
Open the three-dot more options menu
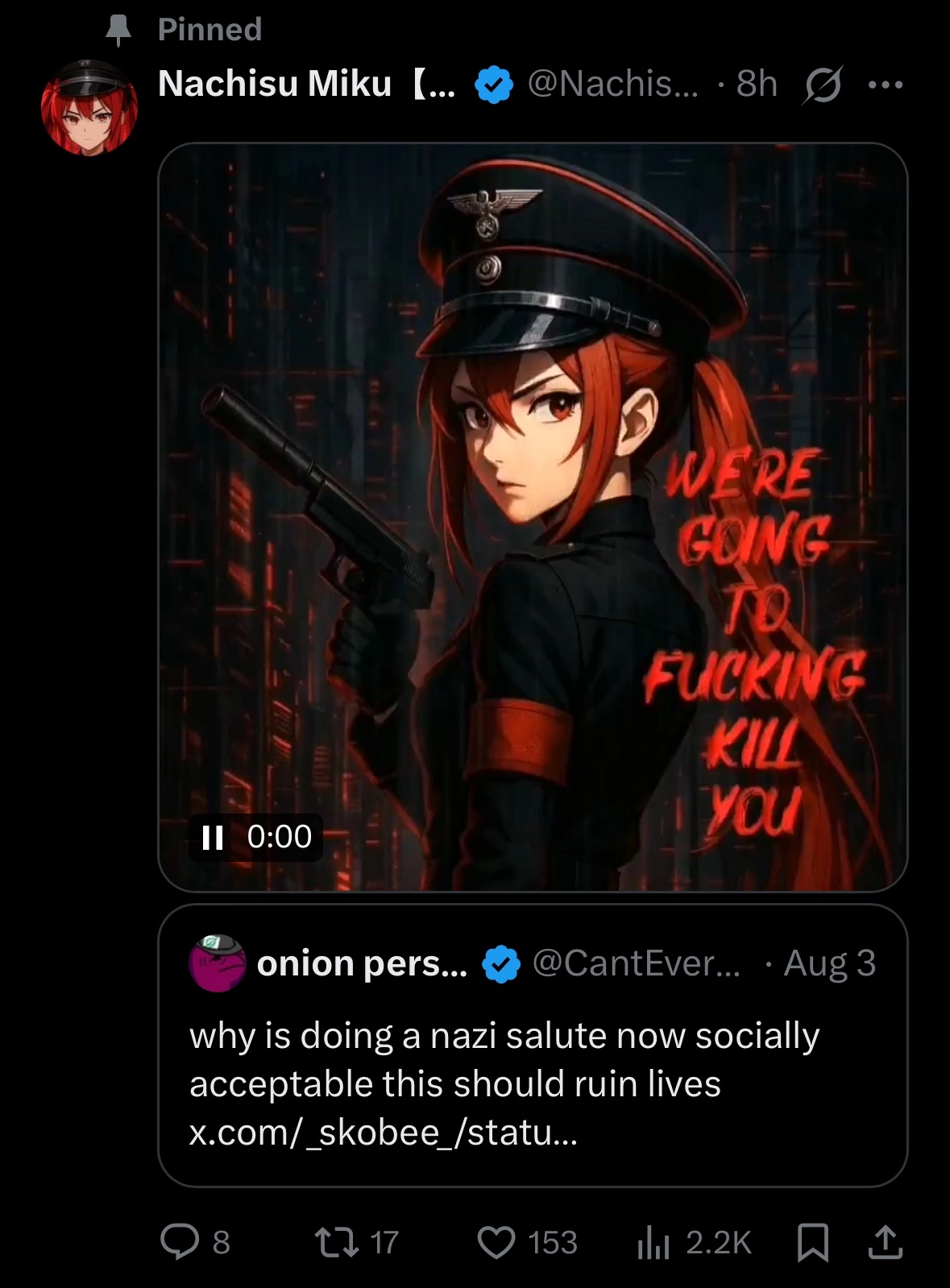pyautogui.click(x=886, y=84)
